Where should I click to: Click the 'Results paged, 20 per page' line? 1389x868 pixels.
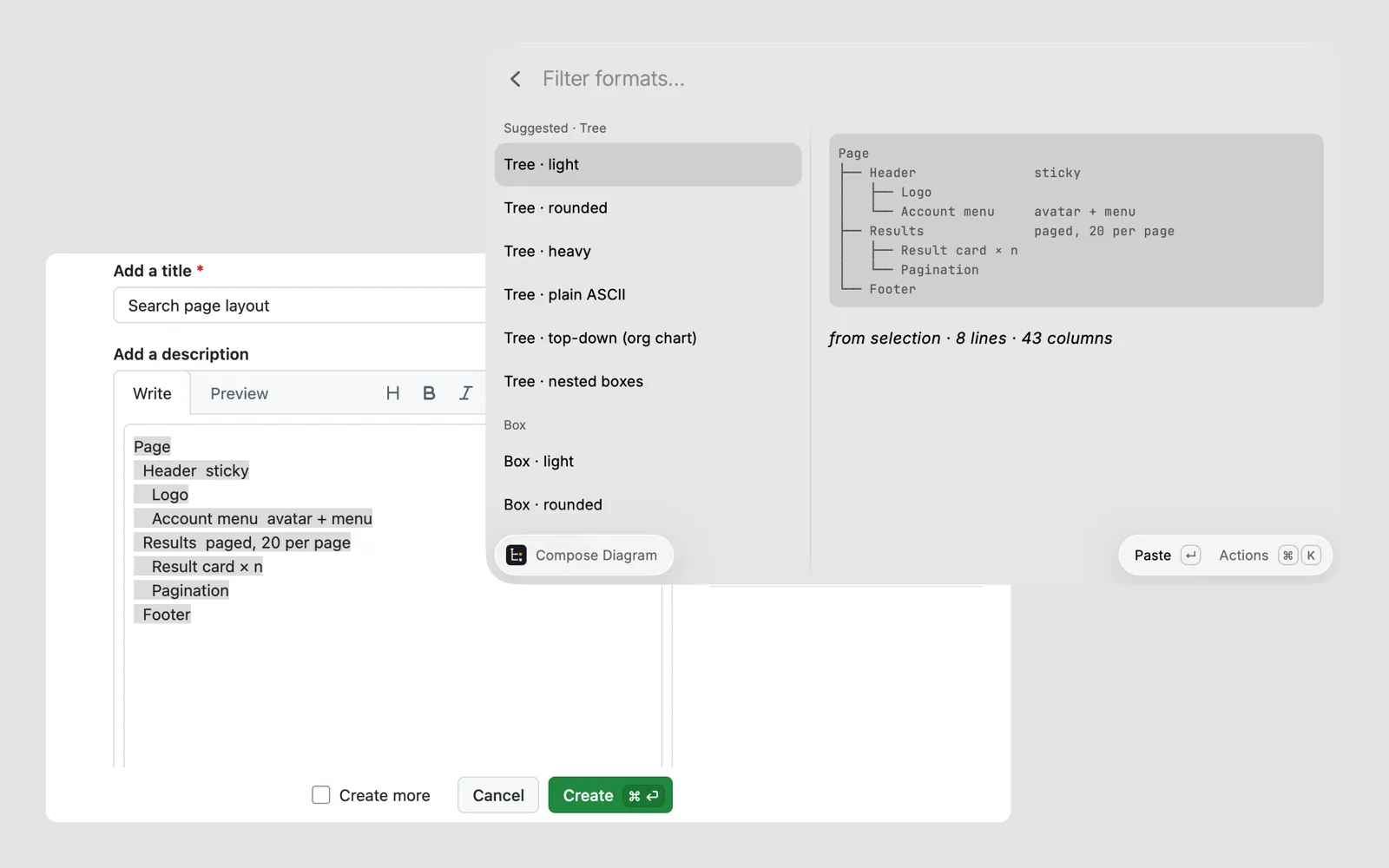click(x=242, y=542)
